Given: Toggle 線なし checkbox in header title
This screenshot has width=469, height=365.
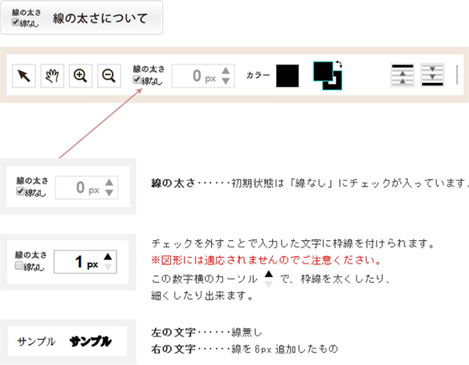Looking at the screenshot, I should click(15, 22).
